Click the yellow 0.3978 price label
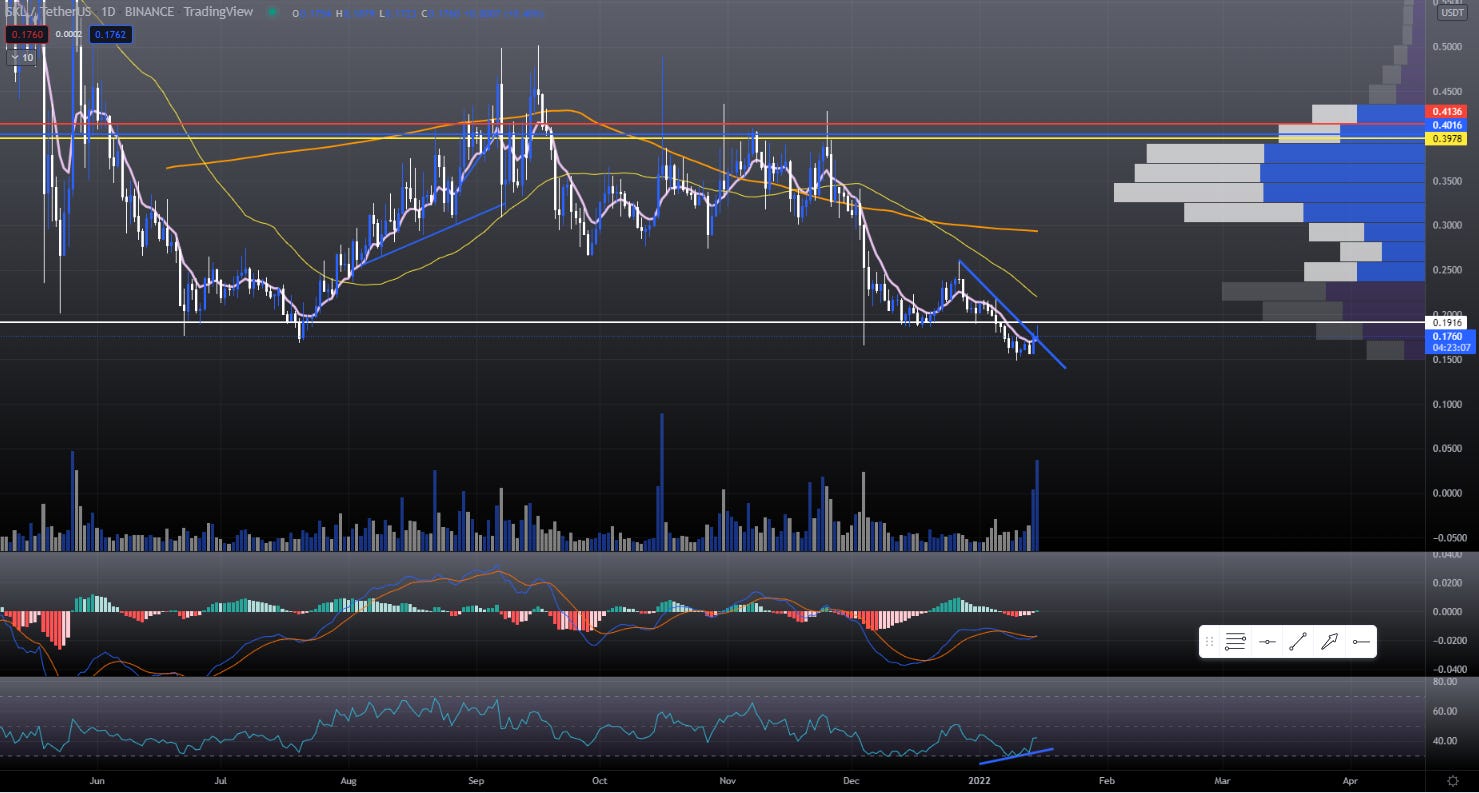 pos(1448,139)
